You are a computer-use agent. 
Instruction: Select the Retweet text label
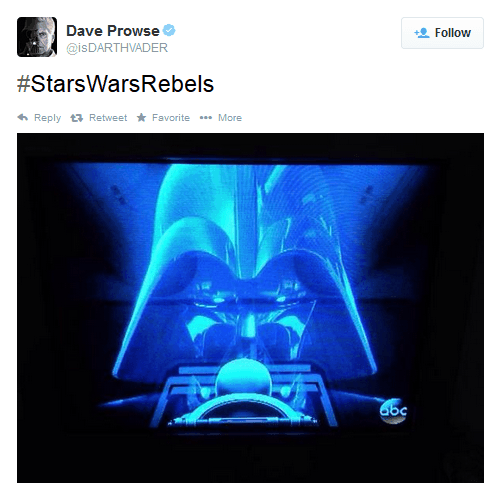tap(108, 118)
